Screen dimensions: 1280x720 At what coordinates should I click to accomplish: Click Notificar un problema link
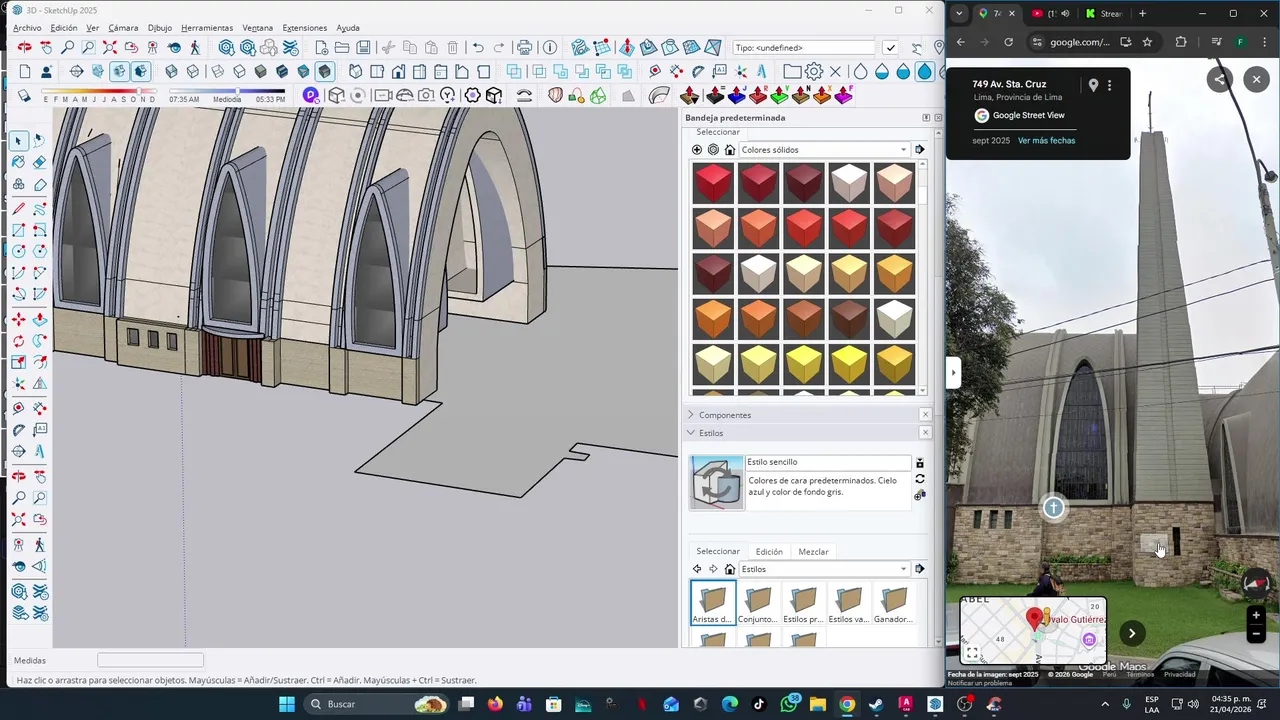coord(980,683)
